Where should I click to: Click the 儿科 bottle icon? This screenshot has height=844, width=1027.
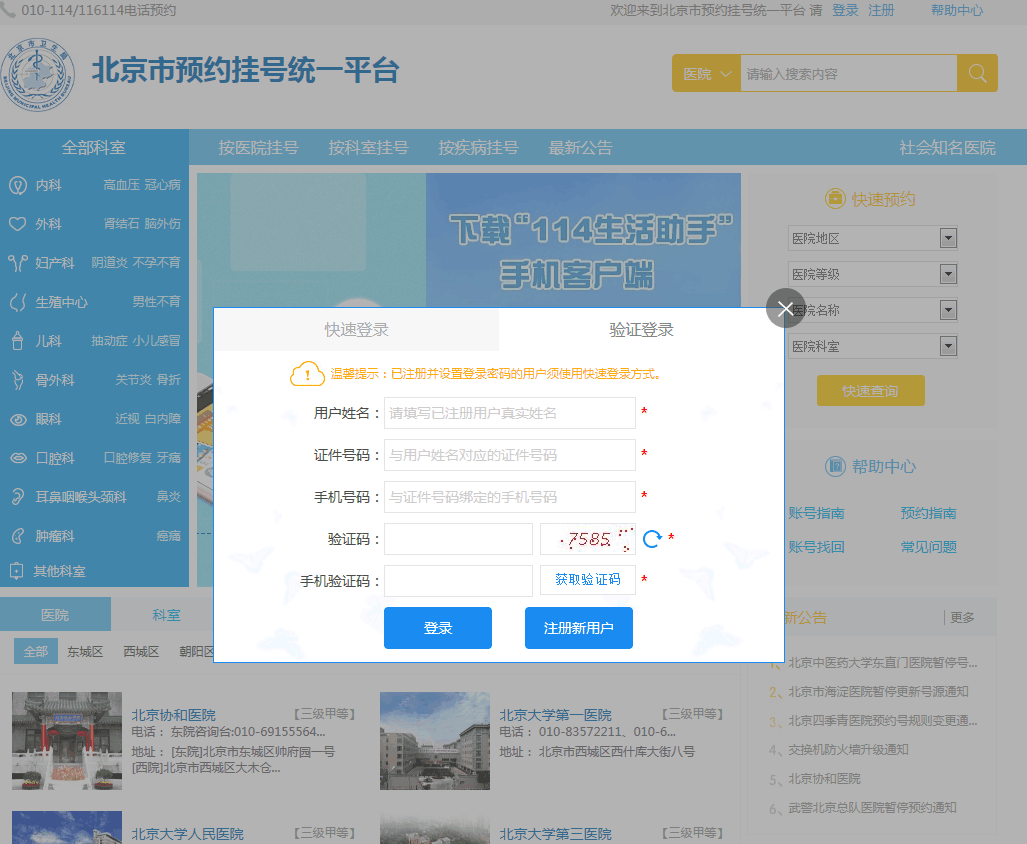18,340
